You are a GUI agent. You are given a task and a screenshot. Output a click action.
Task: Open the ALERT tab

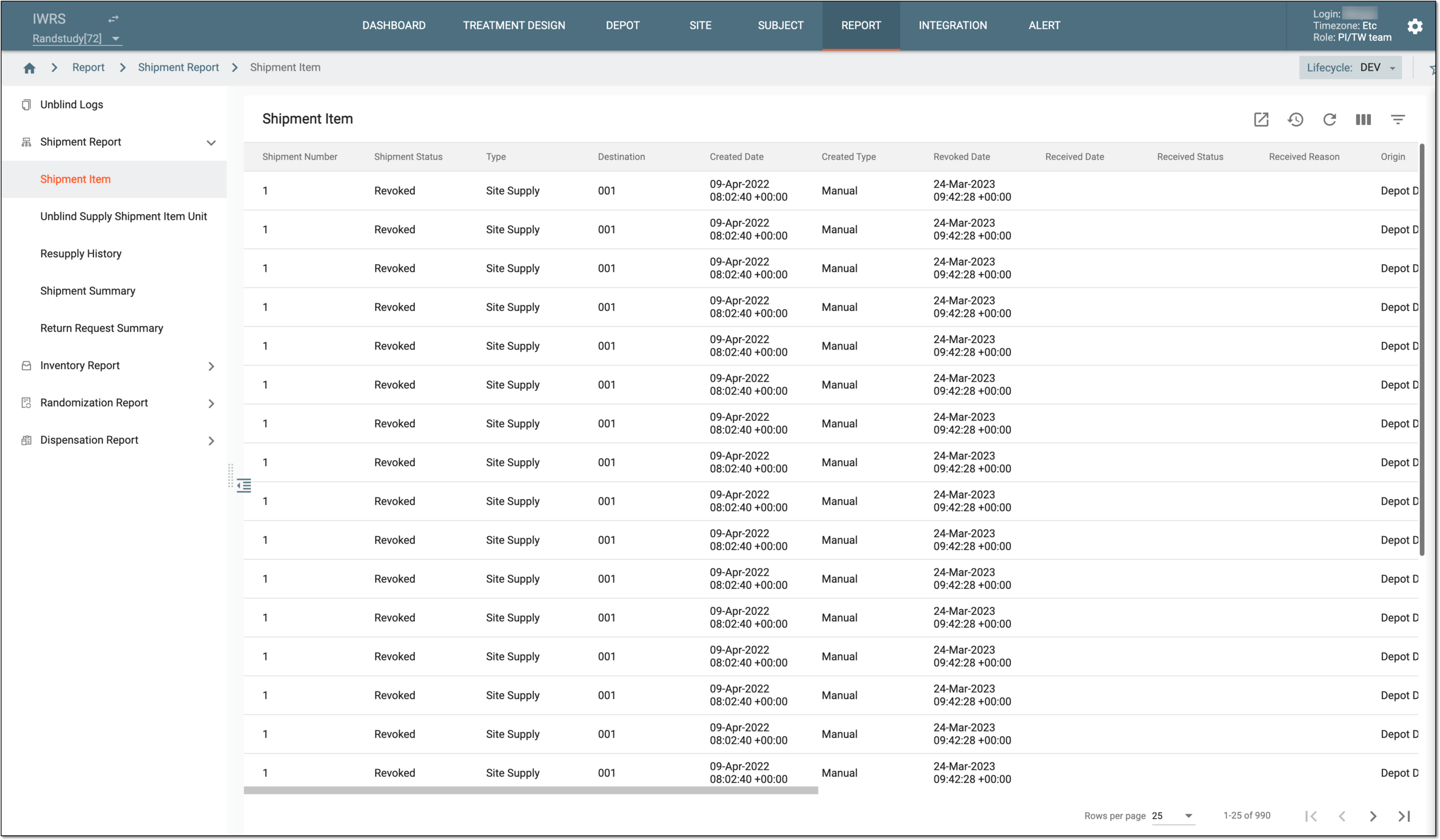[1044, 25]
